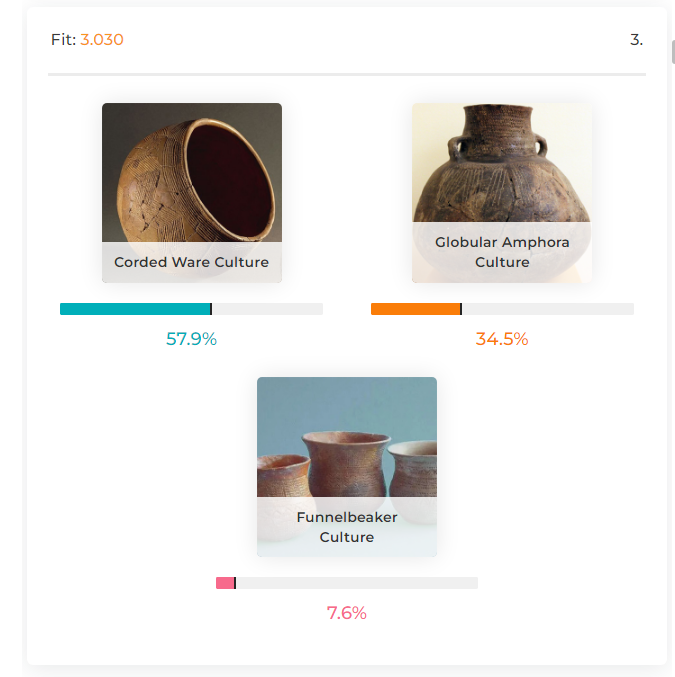The height and width of the screenshot is (677, 675).
Task: Click the Fit: label text
Action: pyautogui.click(x=63, y=40)
